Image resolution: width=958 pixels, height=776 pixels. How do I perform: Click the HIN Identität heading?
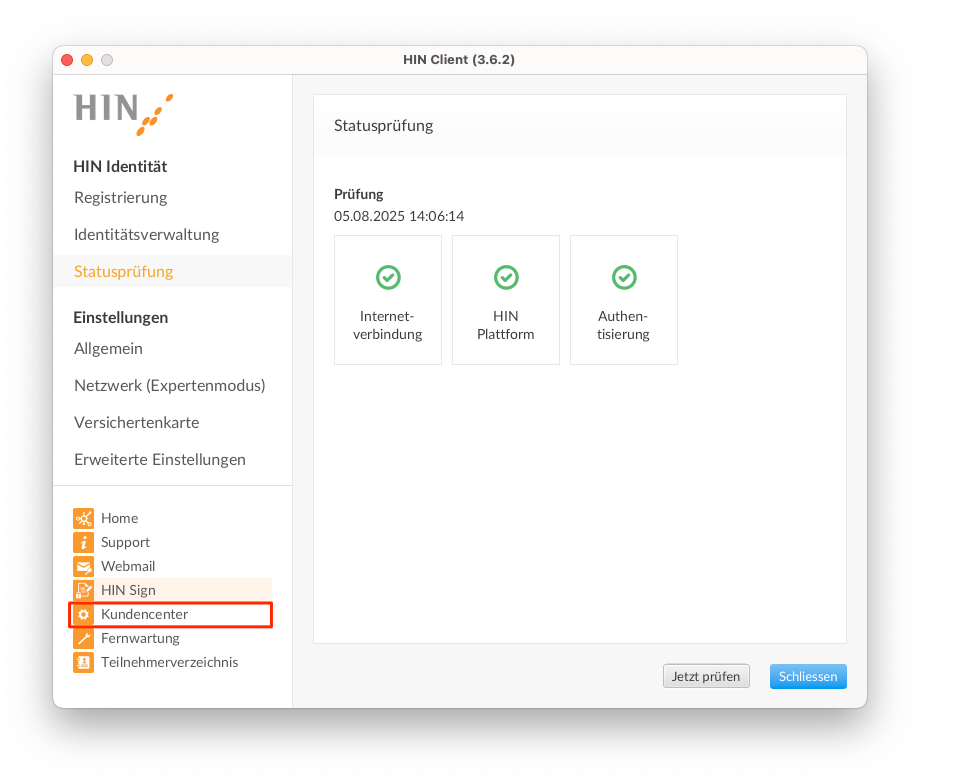coord(120,166)
